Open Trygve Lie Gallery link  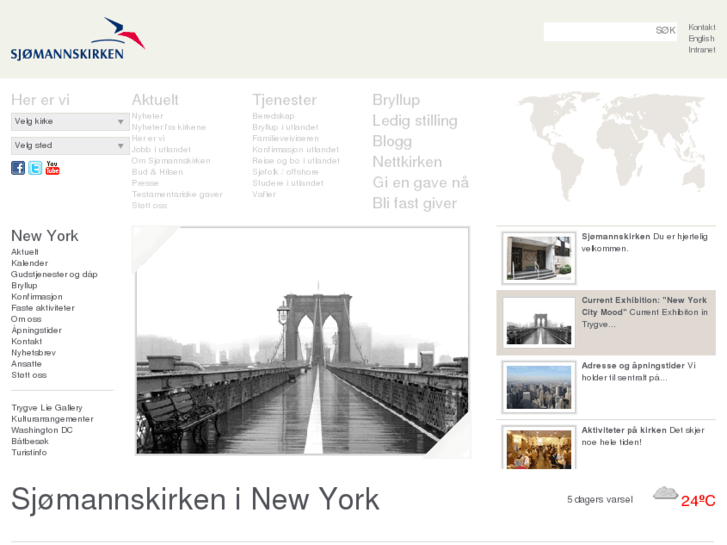pos(47,408)
